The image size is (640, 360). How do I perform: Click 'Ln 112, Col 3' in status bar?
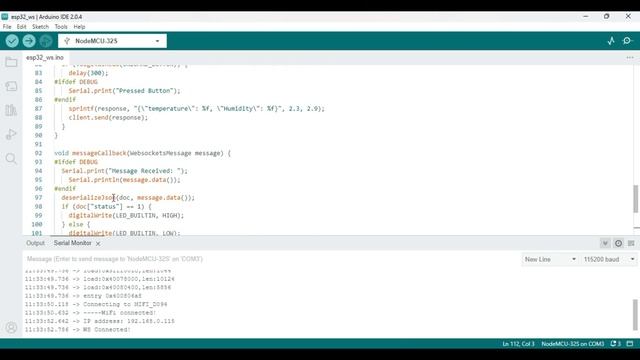518,344
